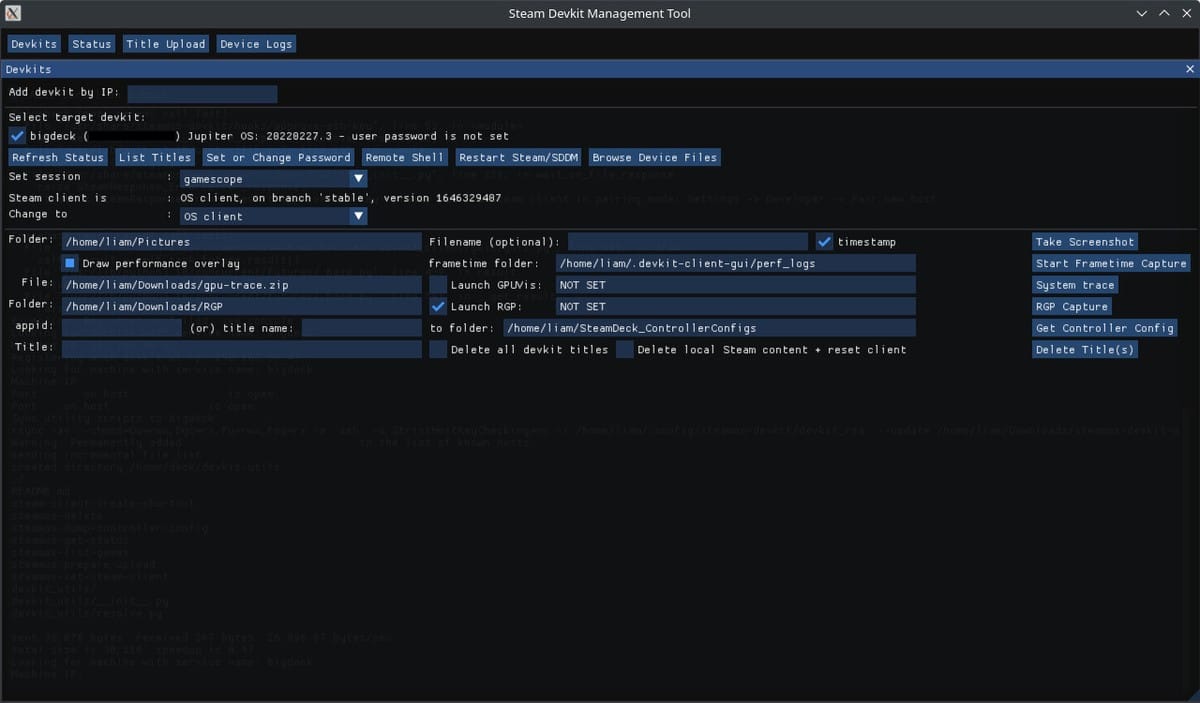Open the Title Upload tab
The height and width of the screenshot is (703, 1200).
pyautogui.click(x=166, y=44)
